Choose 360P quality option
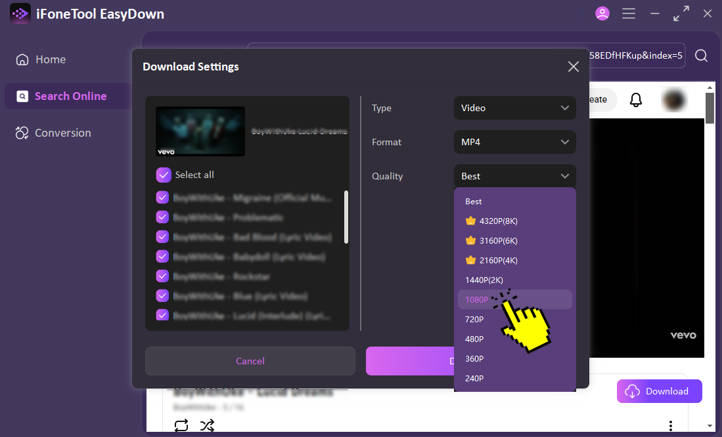 pos(515,359)
